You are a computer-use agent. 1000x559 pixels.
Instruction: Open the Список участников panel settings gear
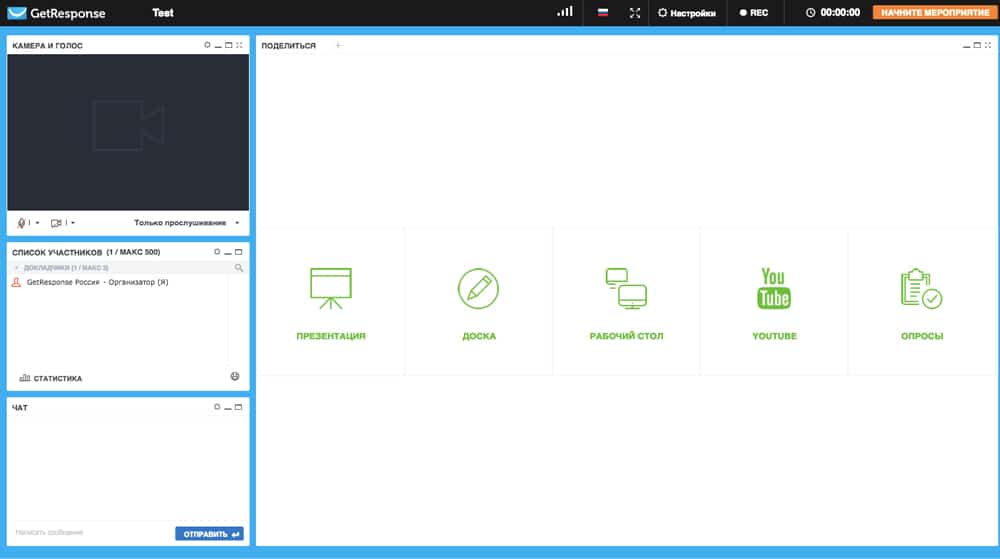tap(217, 252)
